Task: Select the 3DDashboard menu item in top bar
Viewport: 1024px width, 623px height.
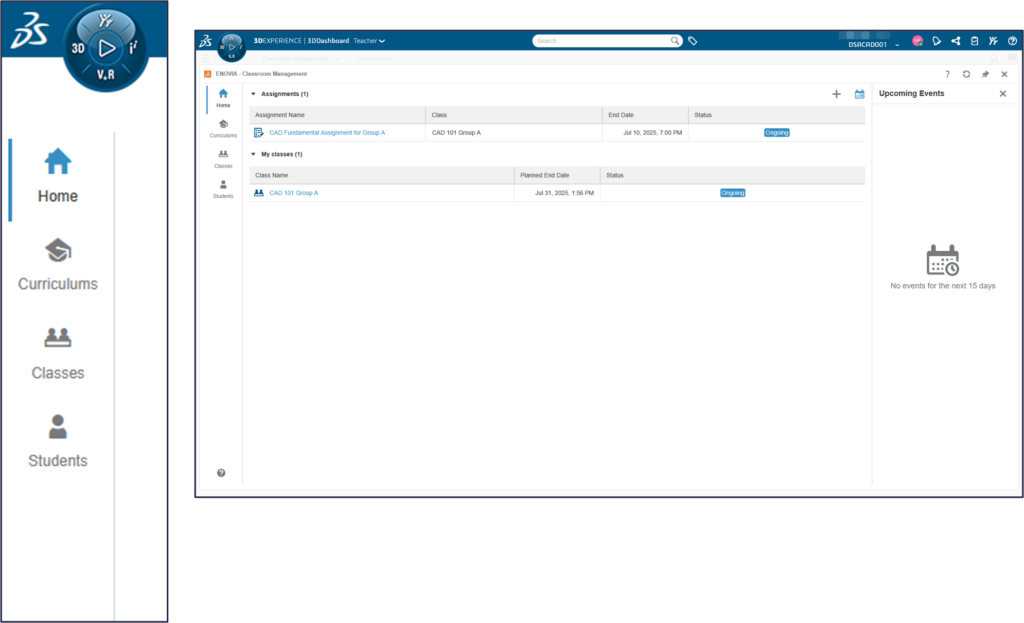Action: tap(327, 41)
